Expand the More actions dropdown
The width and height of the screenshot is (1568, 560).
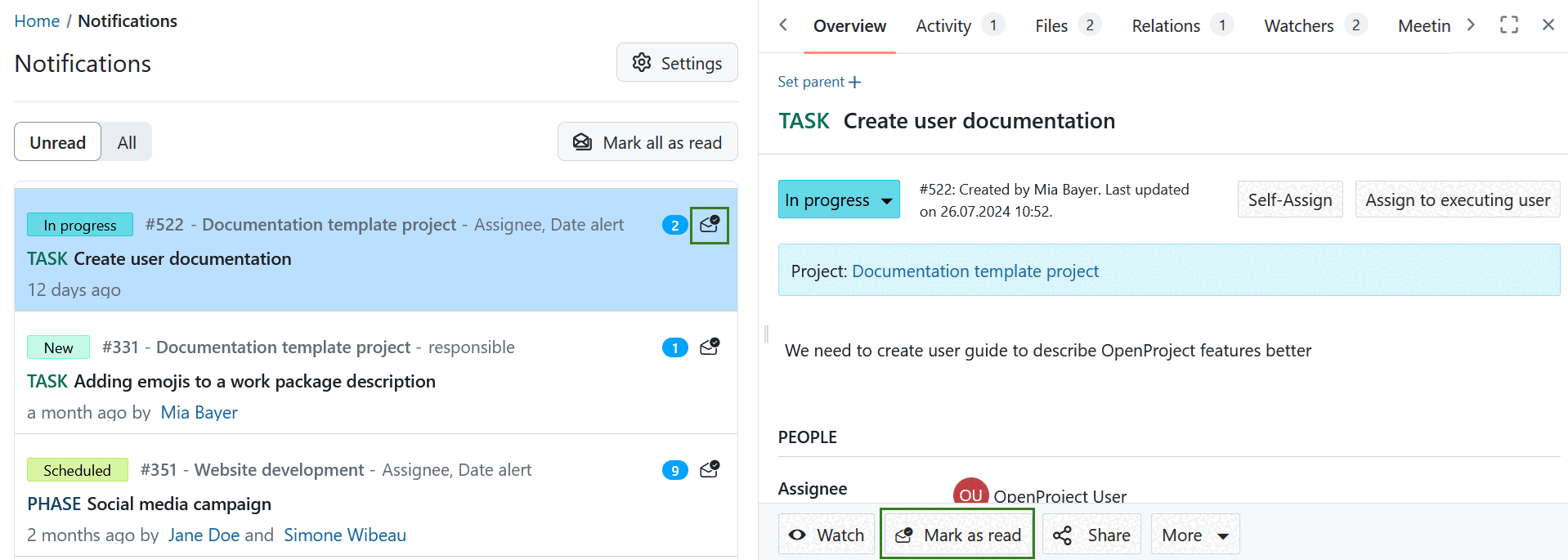(1194, 535)
